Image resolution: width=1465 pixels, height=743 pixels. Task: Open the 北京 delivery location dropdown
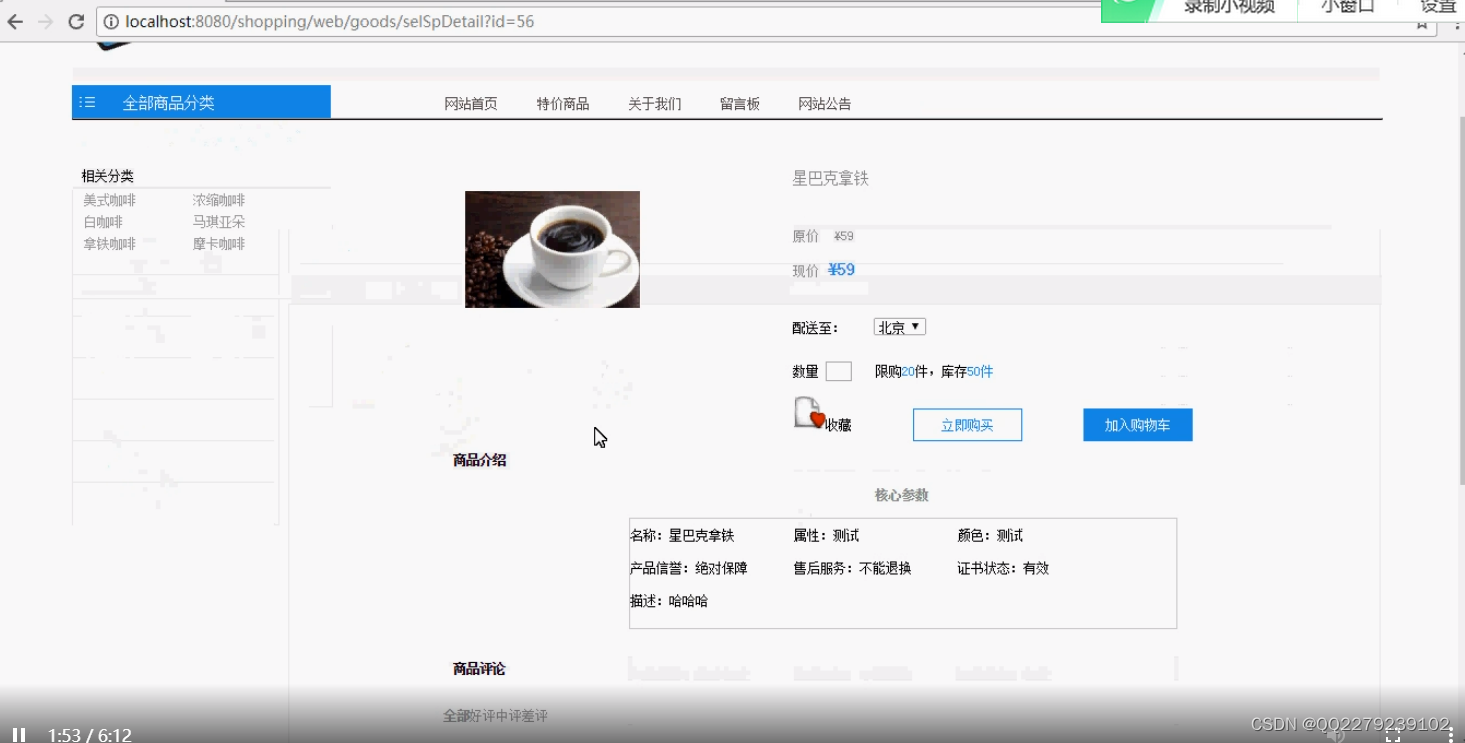pyautogui.click(x=899, y=326)
